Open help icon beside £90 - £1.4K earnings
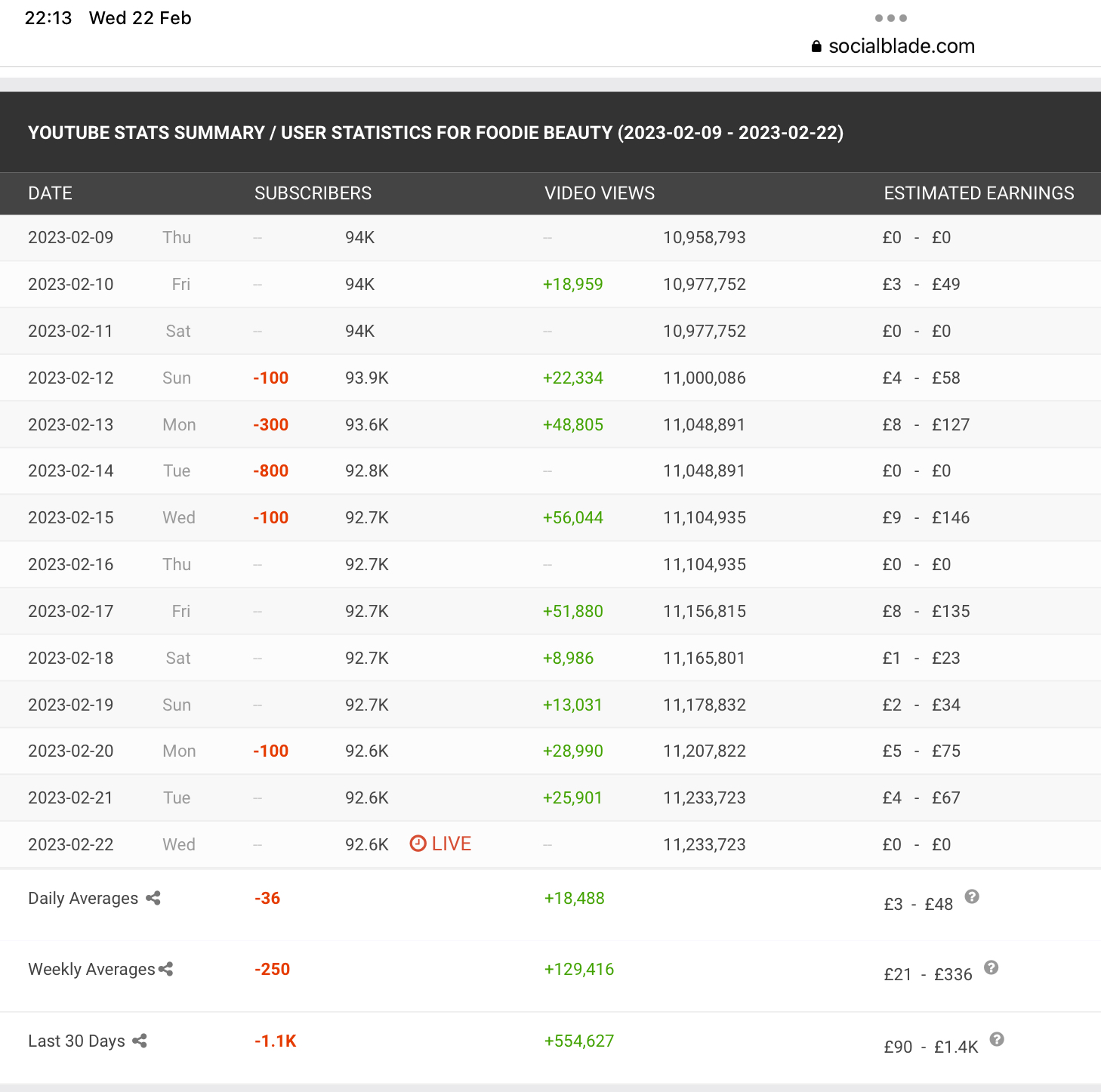1101x1092 pixels. click(997, 1039)
